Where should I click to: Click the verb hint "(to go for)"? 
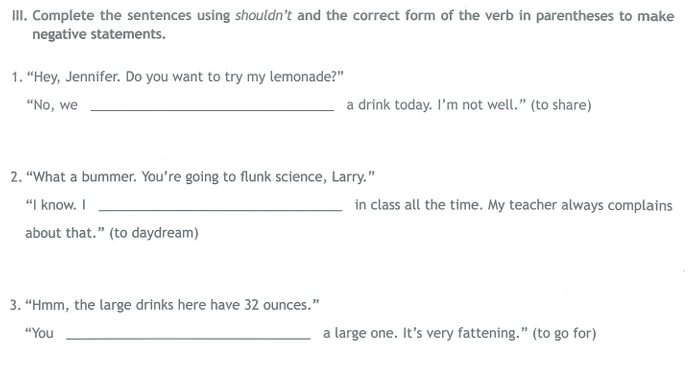click(564, 333)
